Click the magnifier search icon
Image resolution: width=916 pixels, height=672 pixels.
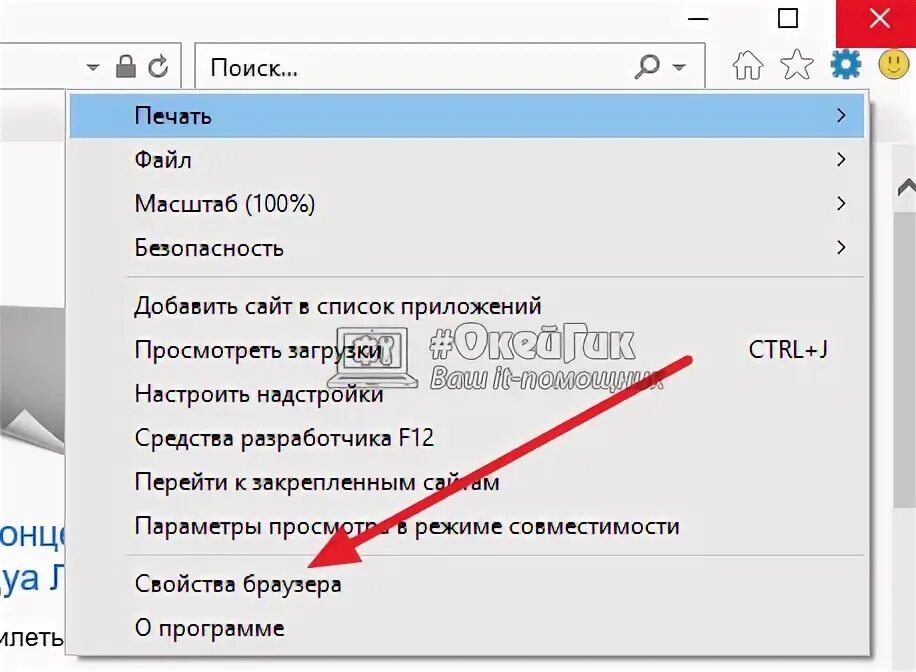click(647, 67)
